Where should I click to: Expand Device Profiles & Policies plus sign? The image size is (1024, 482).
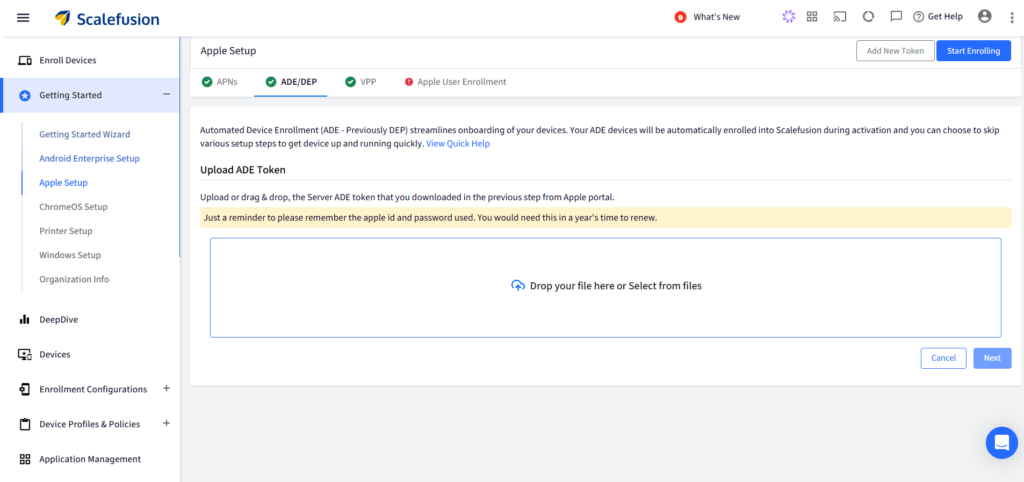pos(166,423)
